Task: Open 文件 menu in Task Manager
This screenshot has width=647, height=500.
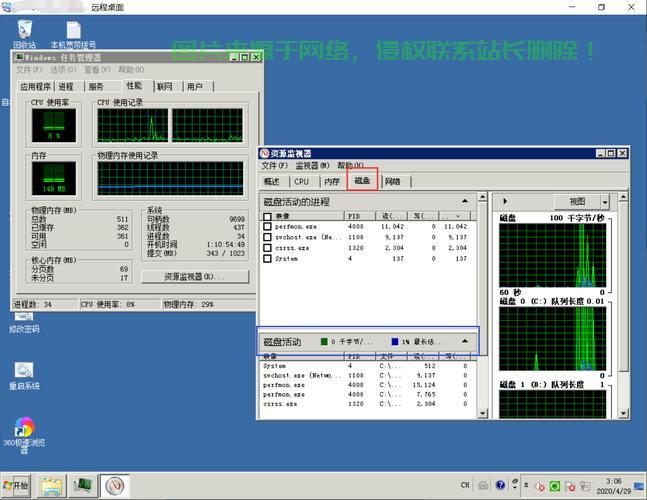Action: point(29,69)
